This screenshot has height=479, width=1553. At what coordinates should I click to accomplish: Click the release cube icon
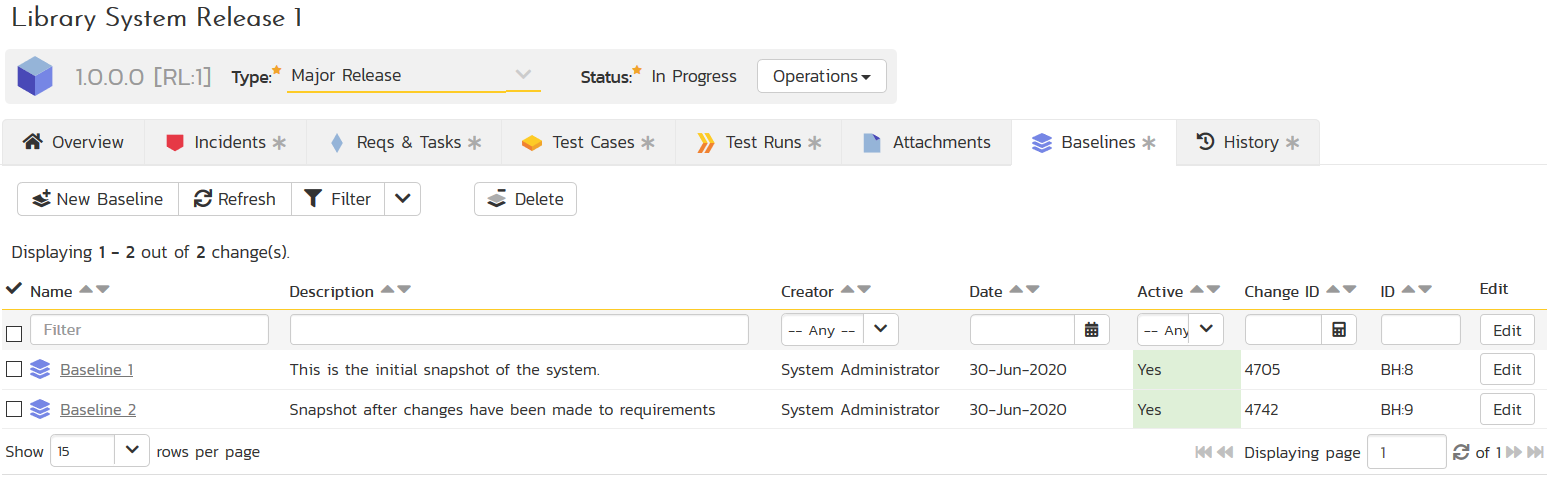pos(35,76)
